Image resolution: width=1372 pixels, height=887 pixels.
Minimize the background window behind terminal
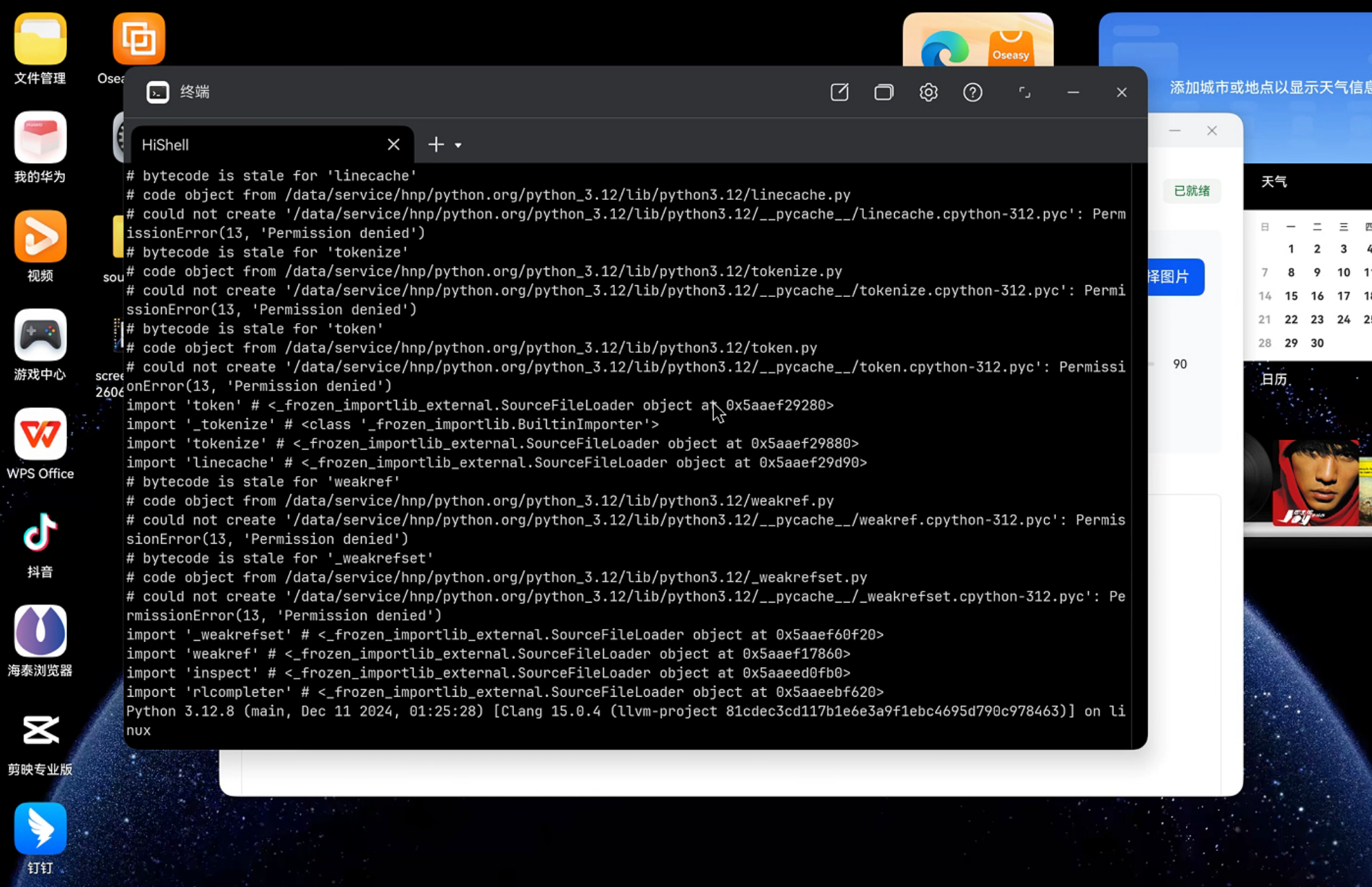tap(1175, 131)
